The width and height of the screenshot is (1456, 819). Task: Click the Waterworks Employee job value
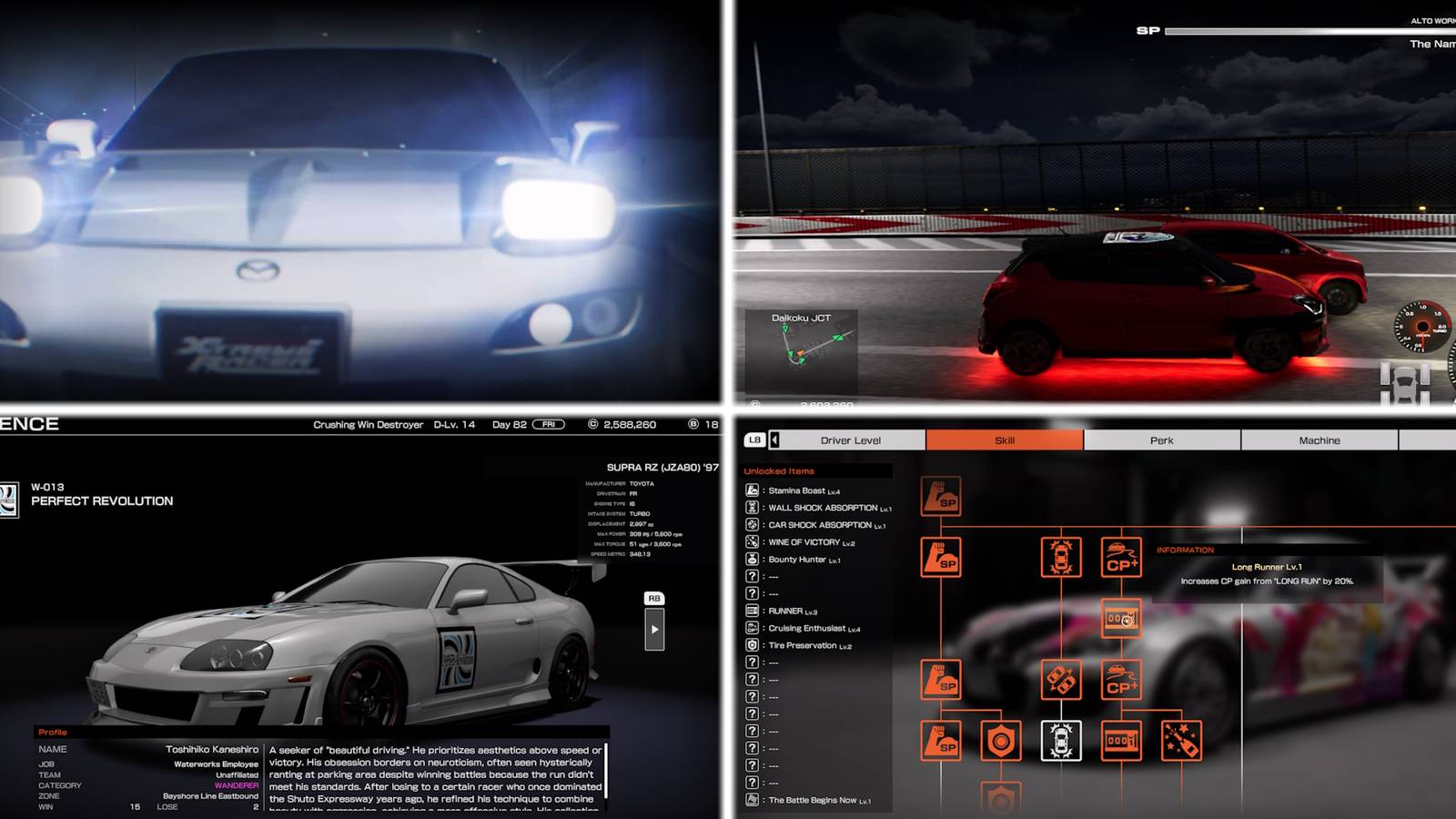217,764
